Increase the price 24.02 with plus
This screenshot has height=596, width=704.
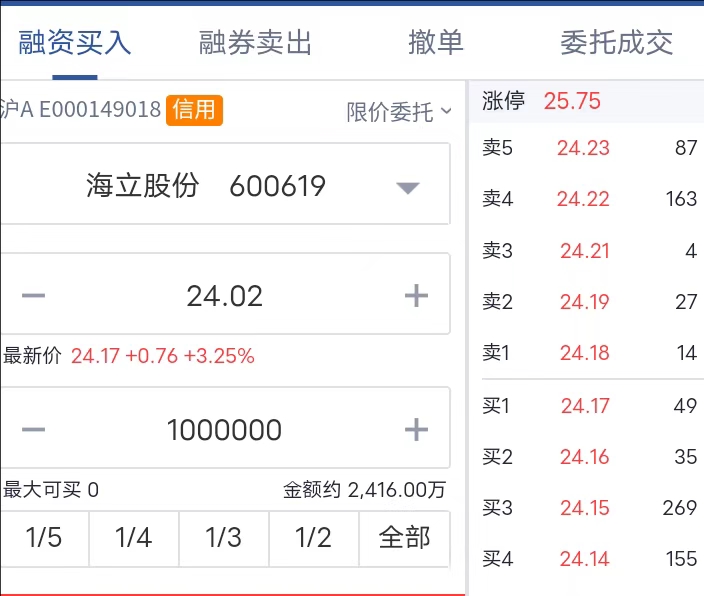pyautogui.click(x=416, y=295)
